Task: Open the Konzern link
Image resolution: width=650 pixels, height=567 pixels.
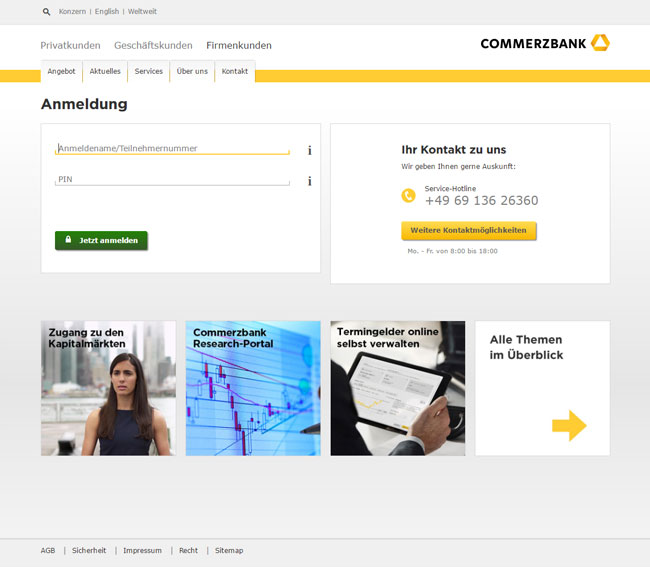Action: tap(72, 12)
